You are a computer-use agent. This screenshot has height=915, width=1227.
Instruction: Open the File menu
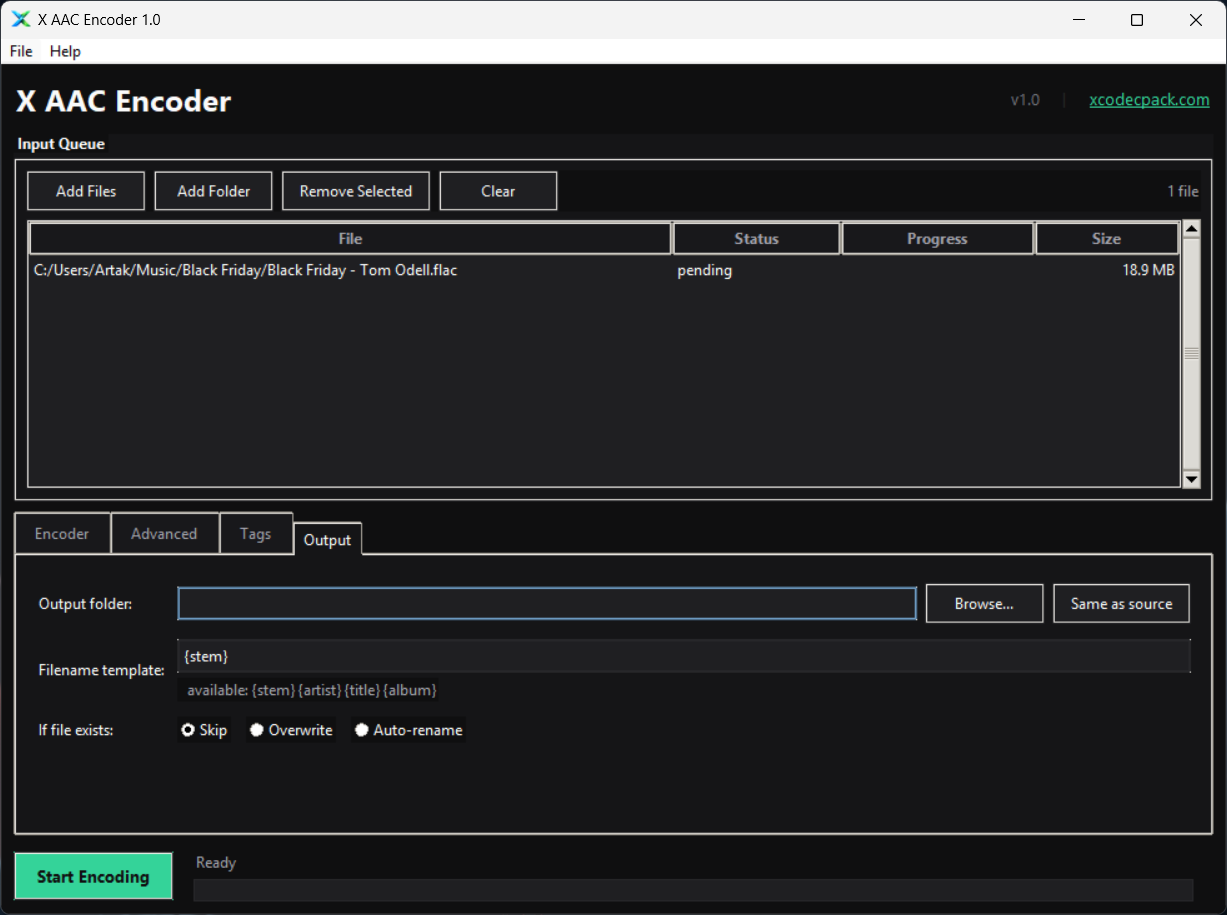coord(21,51)
